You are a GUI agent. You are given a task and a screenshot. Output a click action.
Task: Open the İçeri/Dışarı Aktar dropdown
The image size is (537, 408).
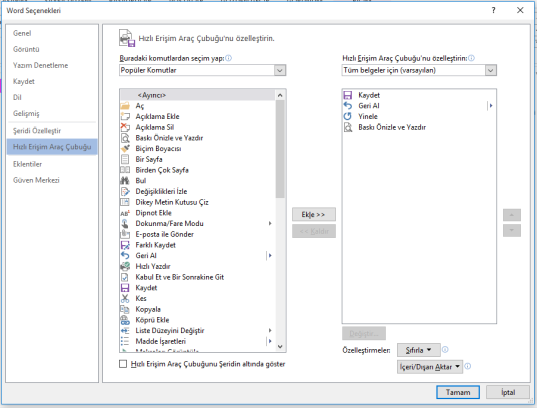click(x=430, y=367)
